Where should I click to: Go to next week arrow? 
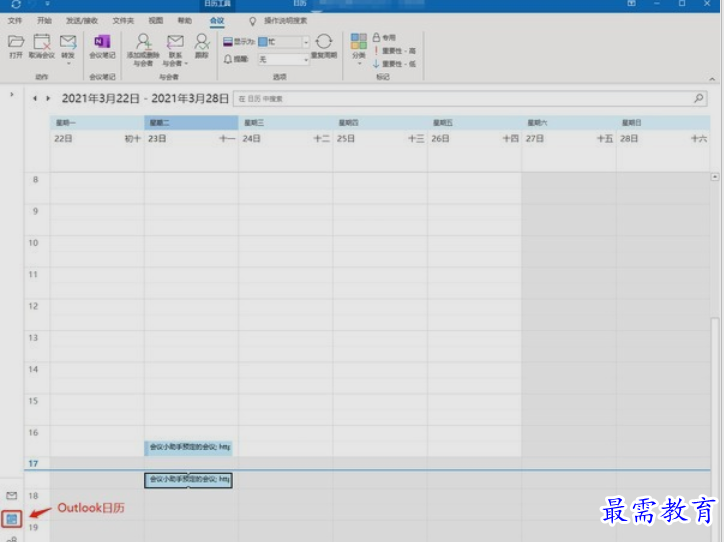point(47,99)
